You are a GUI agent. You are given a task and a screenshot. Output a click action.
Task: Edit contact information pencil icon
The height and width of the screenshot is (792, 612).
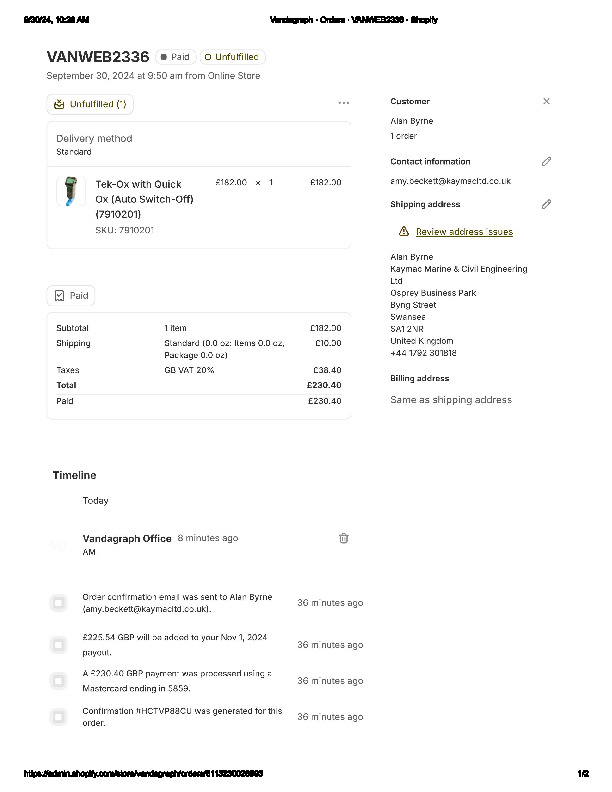[x=546, y=161]
